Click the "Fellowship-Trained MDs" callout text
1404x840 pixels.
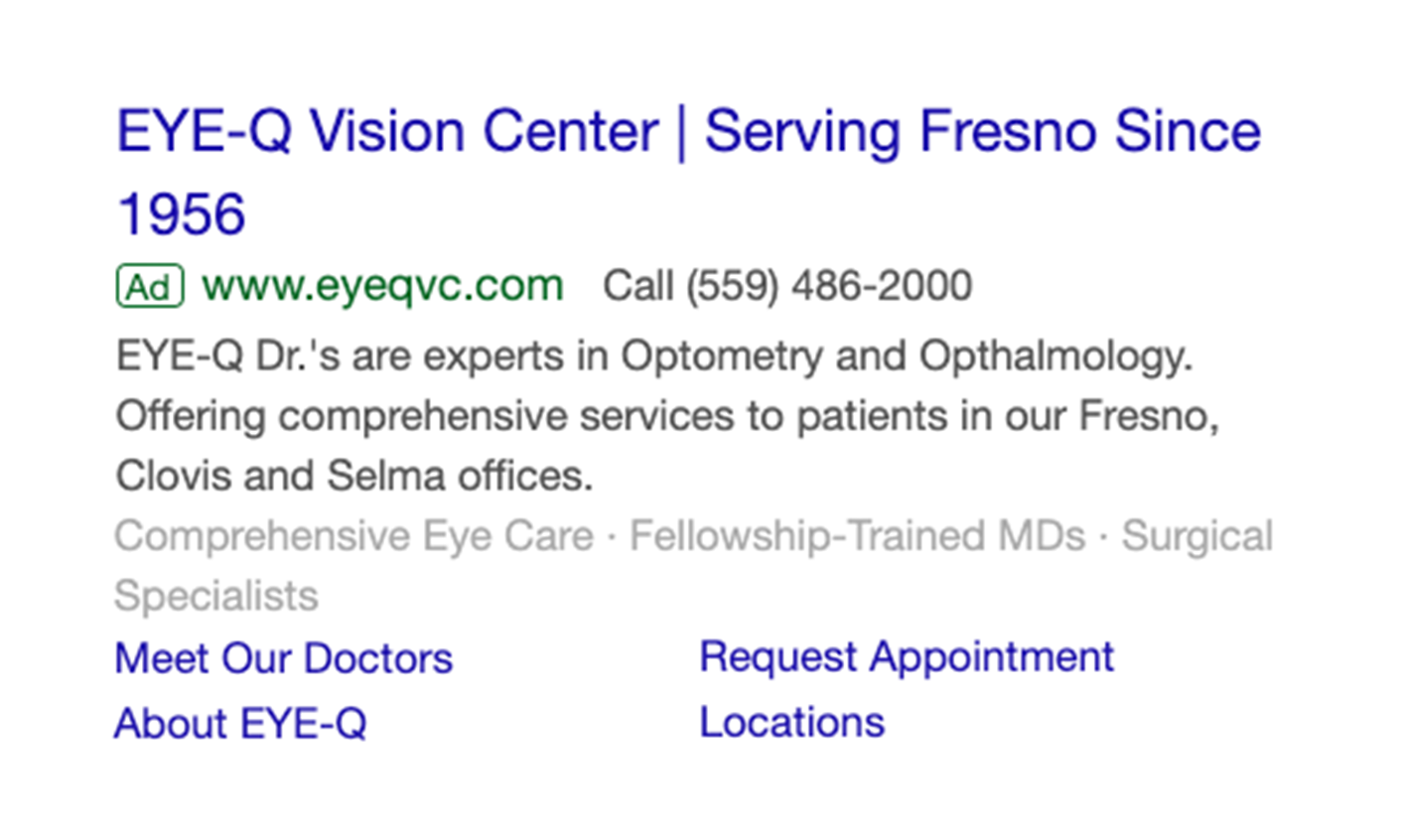tap(857, 536)
